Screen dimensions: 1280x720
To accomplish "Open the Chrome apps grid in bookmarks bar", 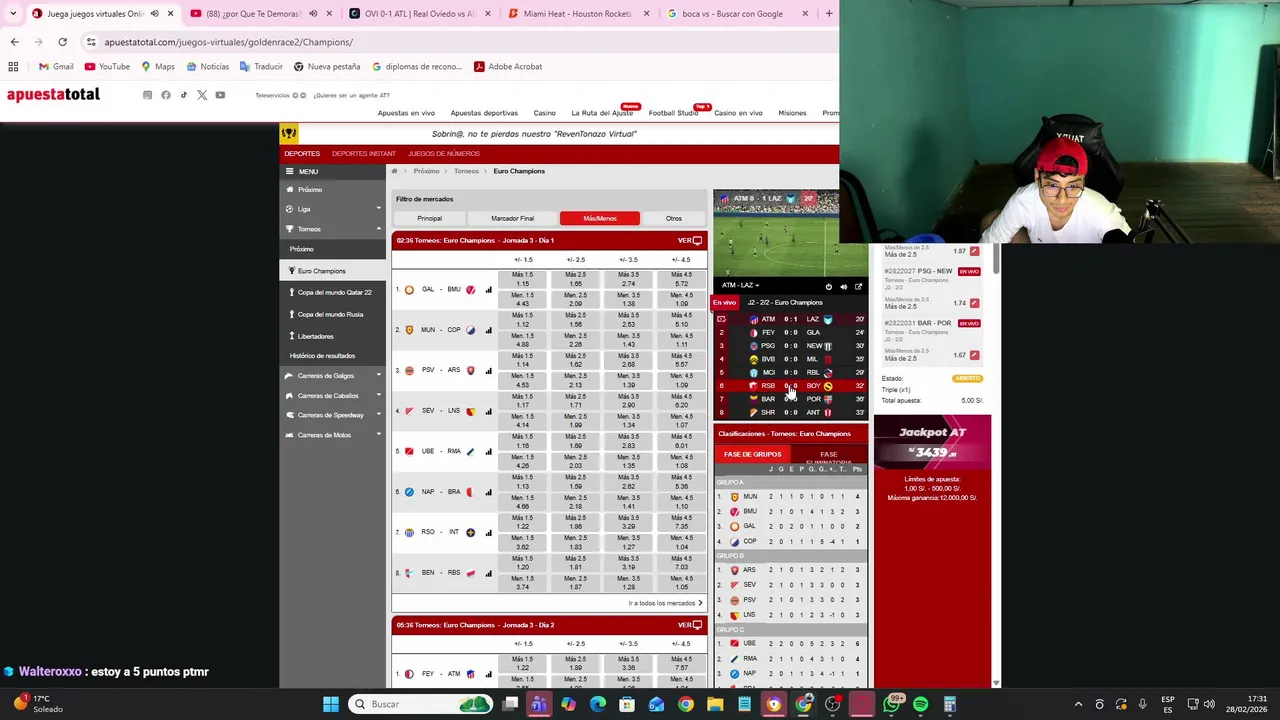I will pyautogui.click(x=13, y=67).
